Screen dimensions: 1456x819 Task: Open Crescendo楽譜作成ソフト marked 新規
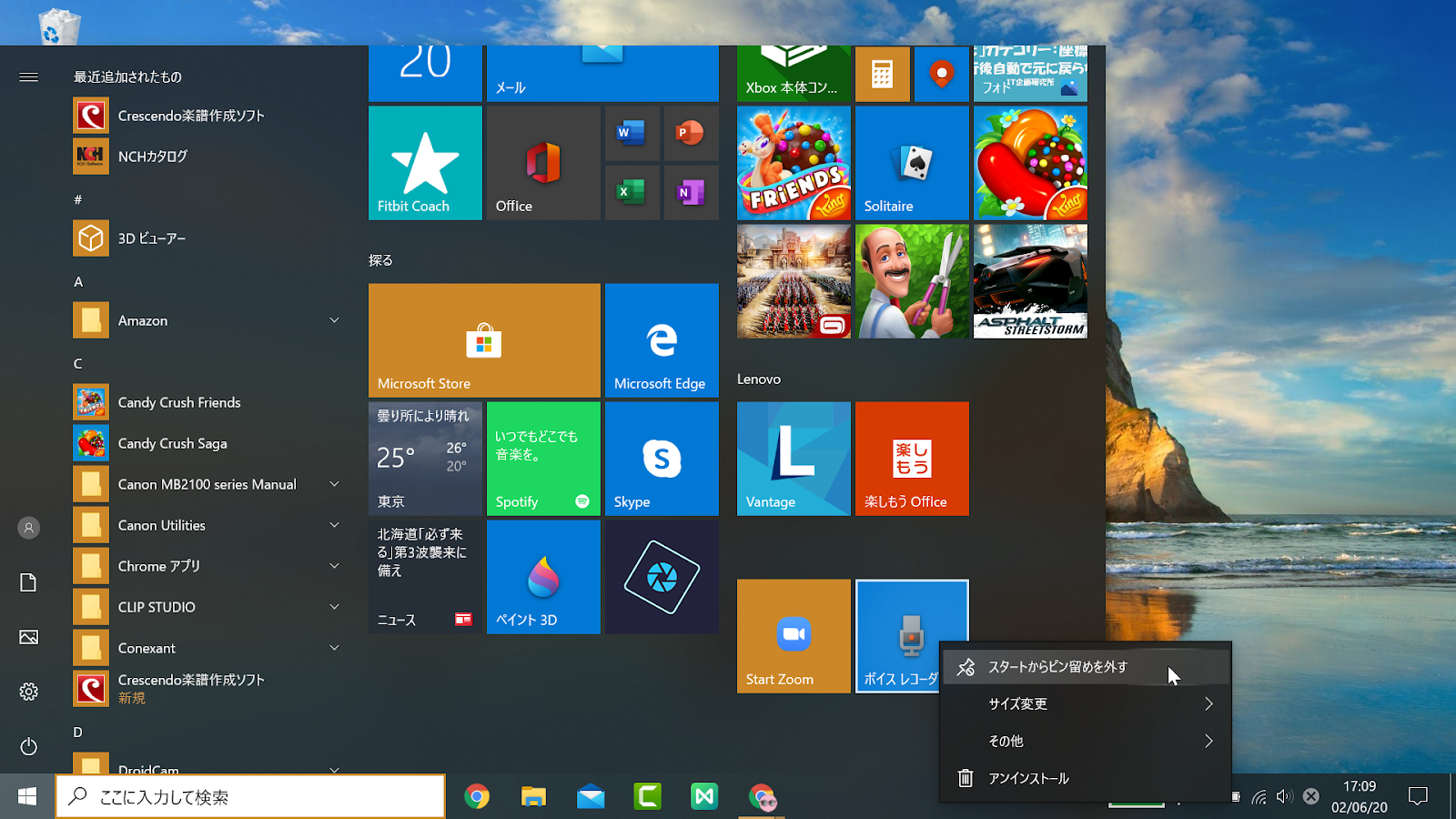[x=209, y=689]
